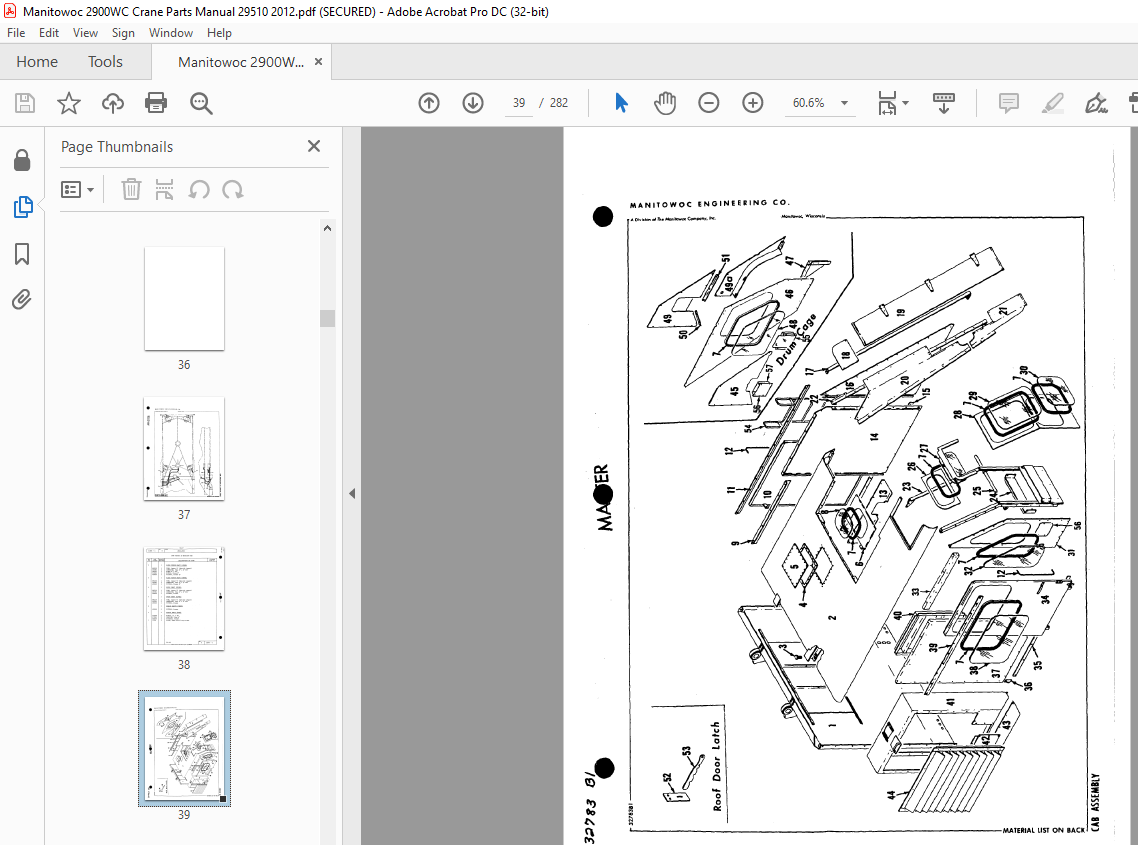This screenshot has width=1138, height=845.
Task: Select page 36 thumbnail
Action: (184, 298)
